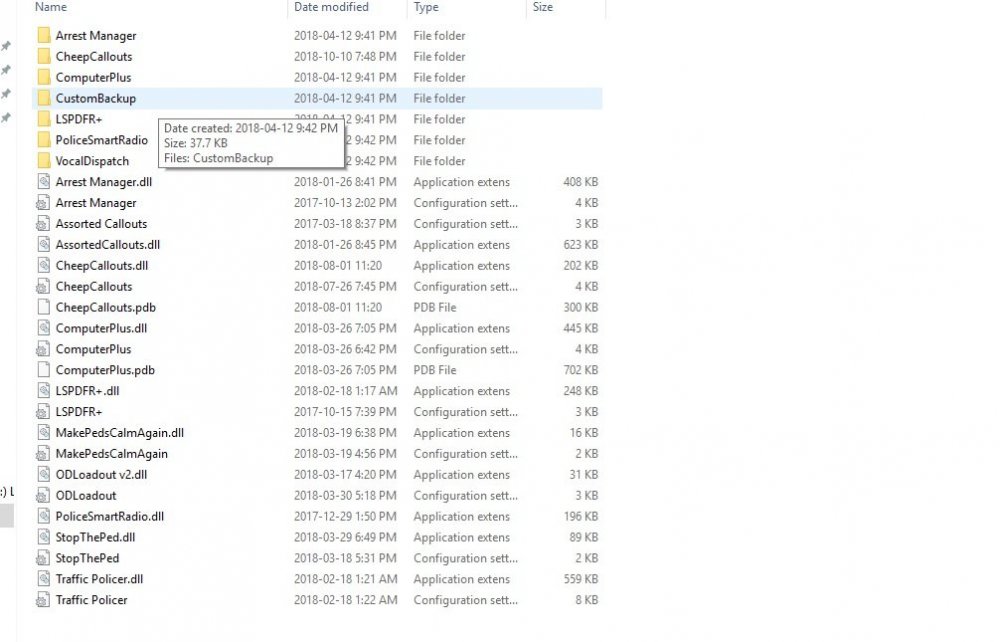Select the PoliceSmartRadio folder name

tap(101, 140)
